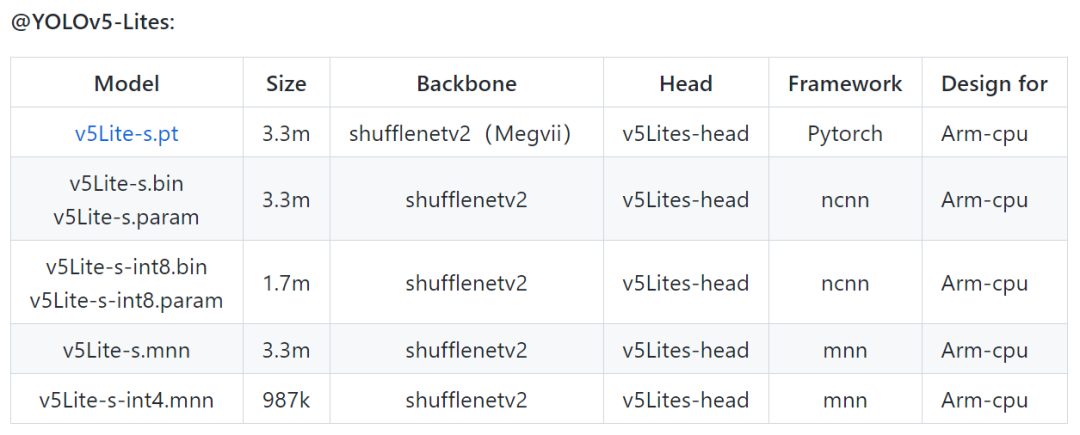Click the Pytorch framework cell
The width and height of the screenshot is (1080, 435).
pyautogui.click(x=845, y=133)
